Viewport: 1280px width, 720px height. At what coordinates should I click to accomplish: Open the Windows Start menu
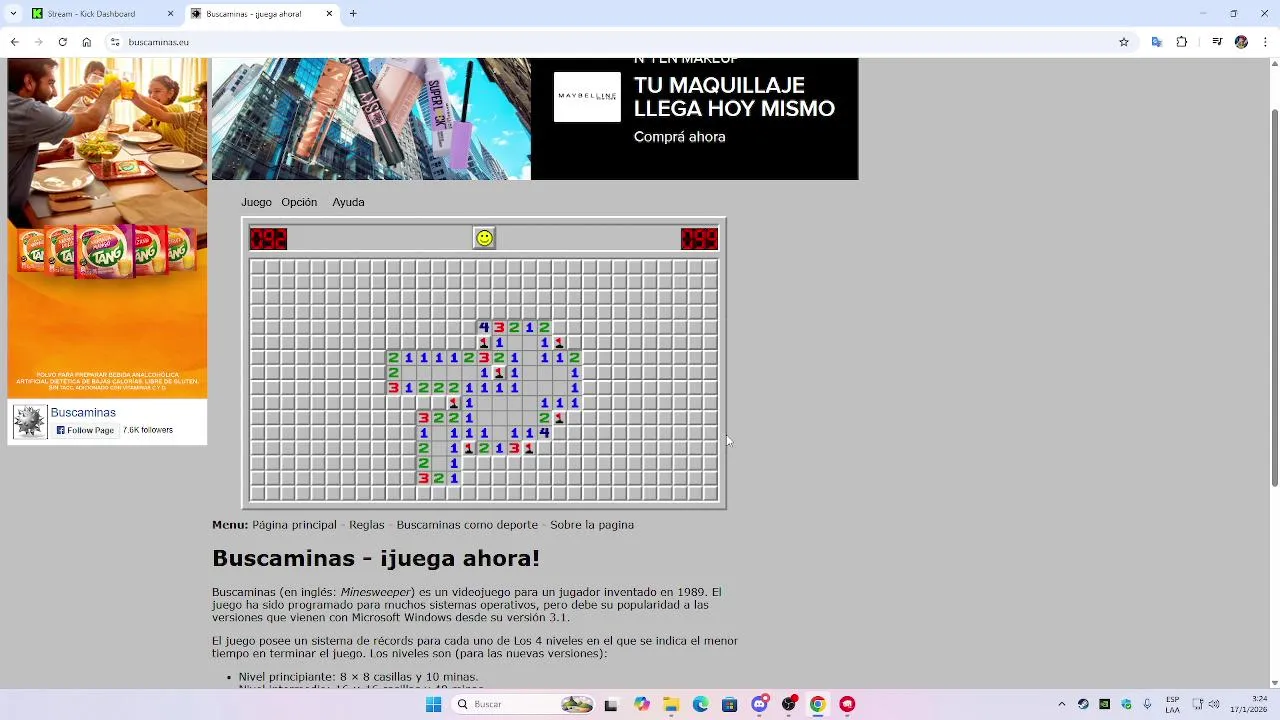click(x=433, y=704)
